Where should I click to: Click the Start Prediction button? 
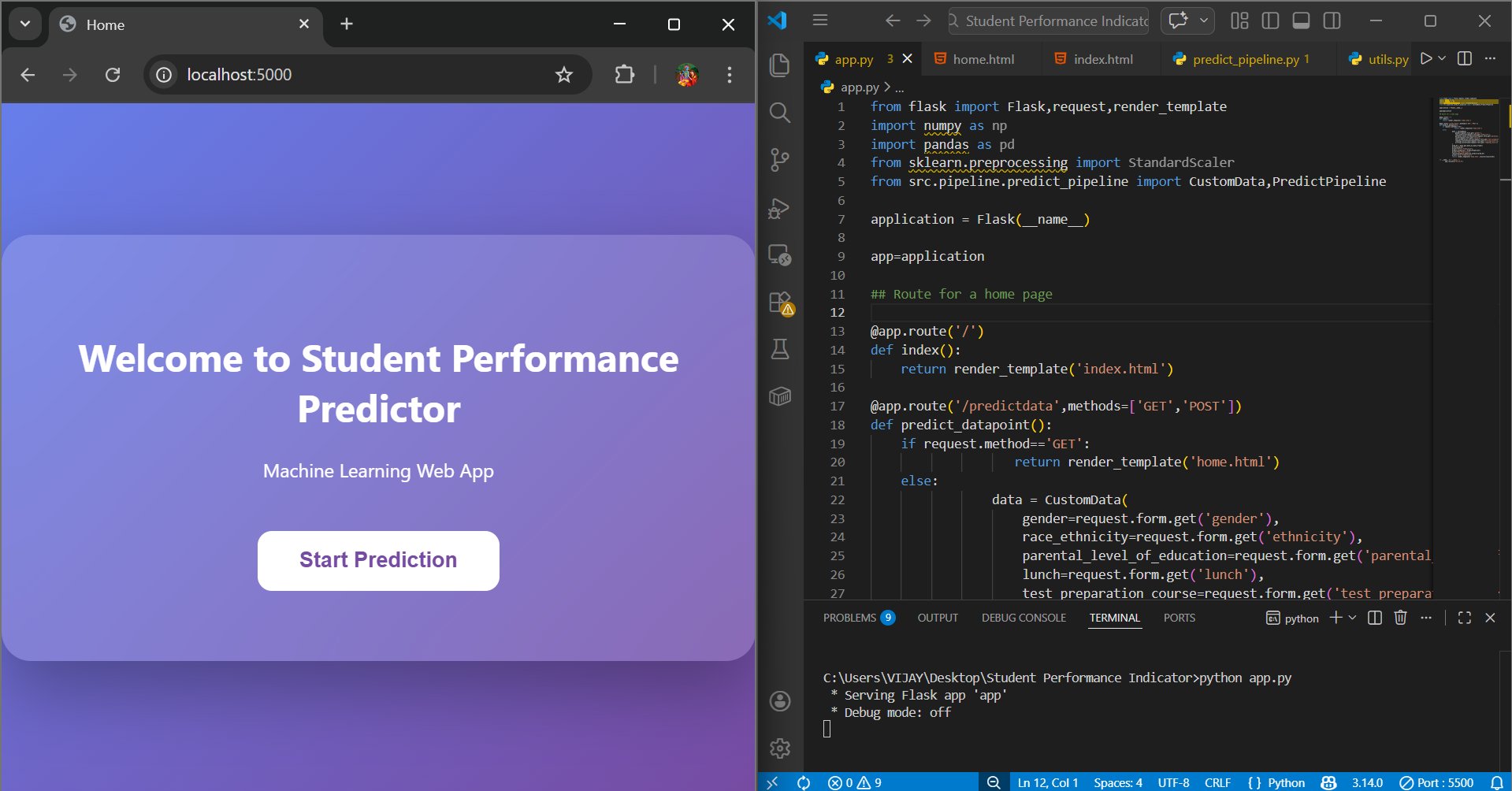pyautogui.click(x=378, y=560)
